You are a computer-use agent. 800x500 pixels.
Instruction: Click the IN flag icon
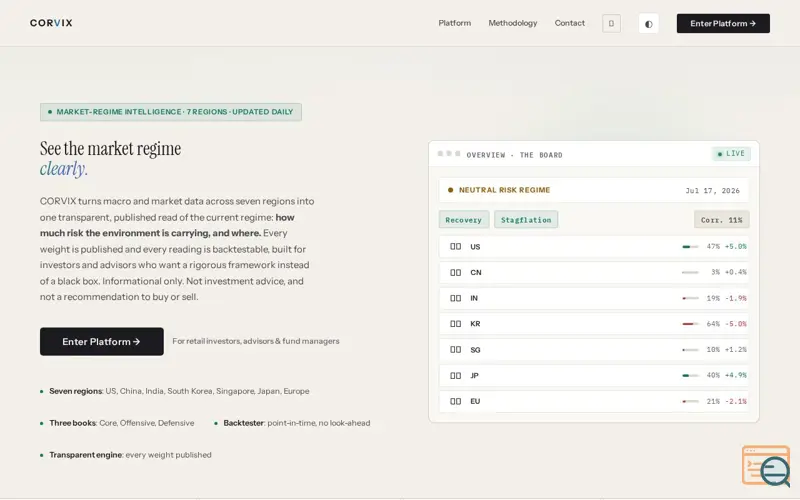pyautogui.click(x=456, y=298)
